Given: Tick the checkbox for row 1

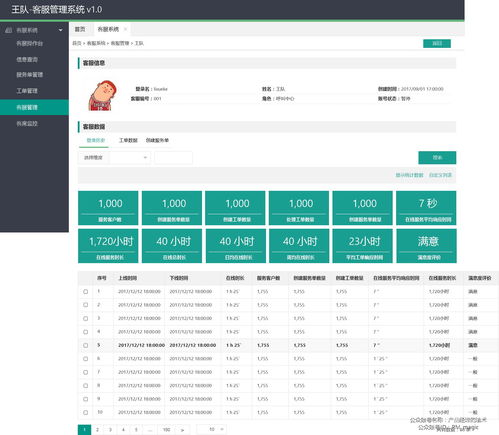Looking at the screenshot, I should (x=86, y=292).
